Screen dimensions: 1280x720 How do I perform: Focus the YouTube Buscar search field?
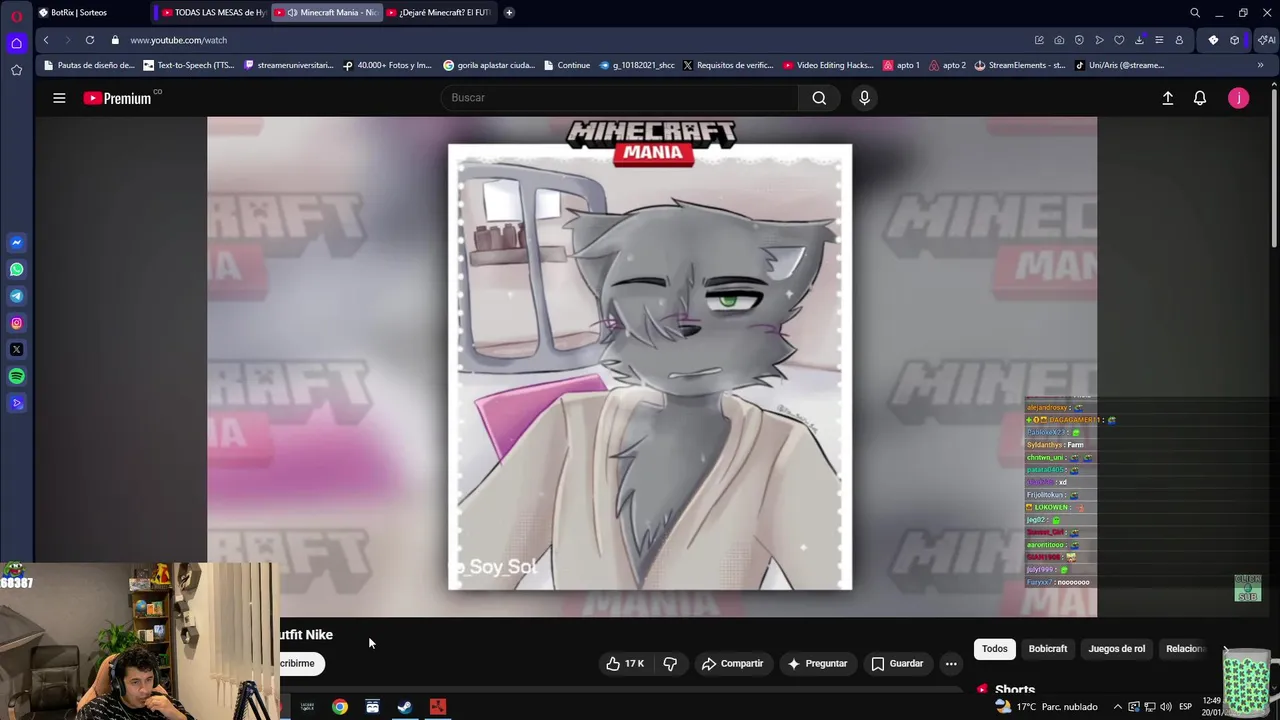tap(619, 98)
